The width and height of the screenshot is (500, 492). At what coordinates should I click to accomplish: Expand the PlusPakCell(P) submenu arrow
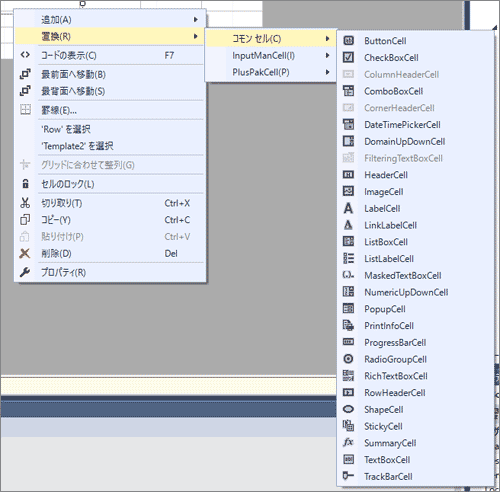coord(327,72)
